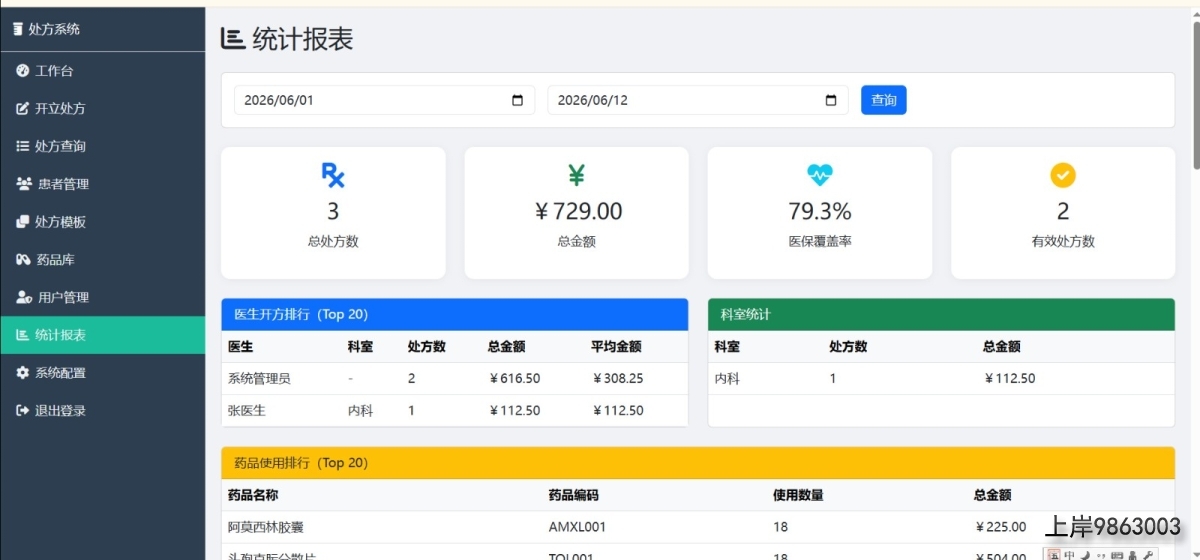This screenshot has height=560, width=1200.
Task: Click the 系统配置 gear icon
Action: tap(23, 373)
